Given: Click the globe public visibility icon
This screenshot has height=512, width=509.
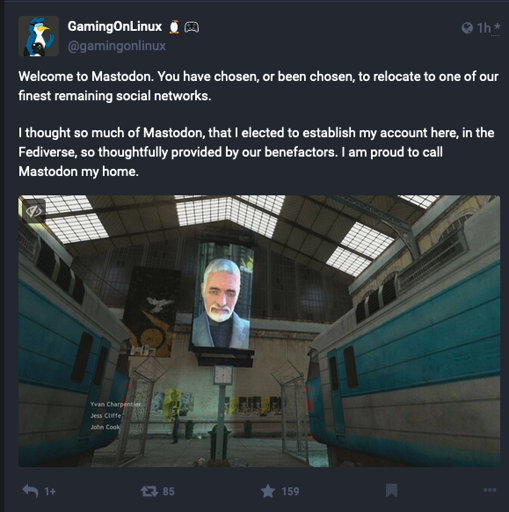Looking at the screenshot, I should [467, 28].
